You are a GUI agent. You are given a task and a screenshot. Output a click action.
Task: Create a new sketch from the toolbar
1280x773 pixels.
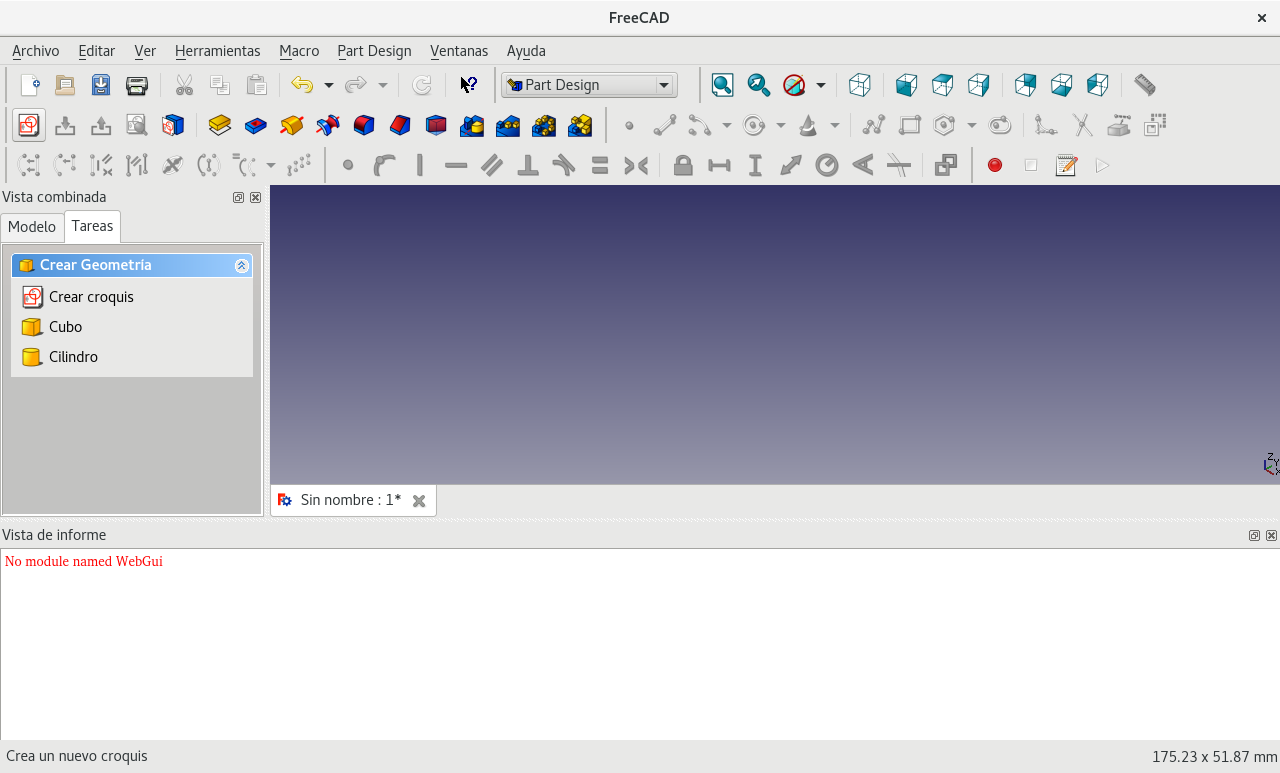(29, 125)
